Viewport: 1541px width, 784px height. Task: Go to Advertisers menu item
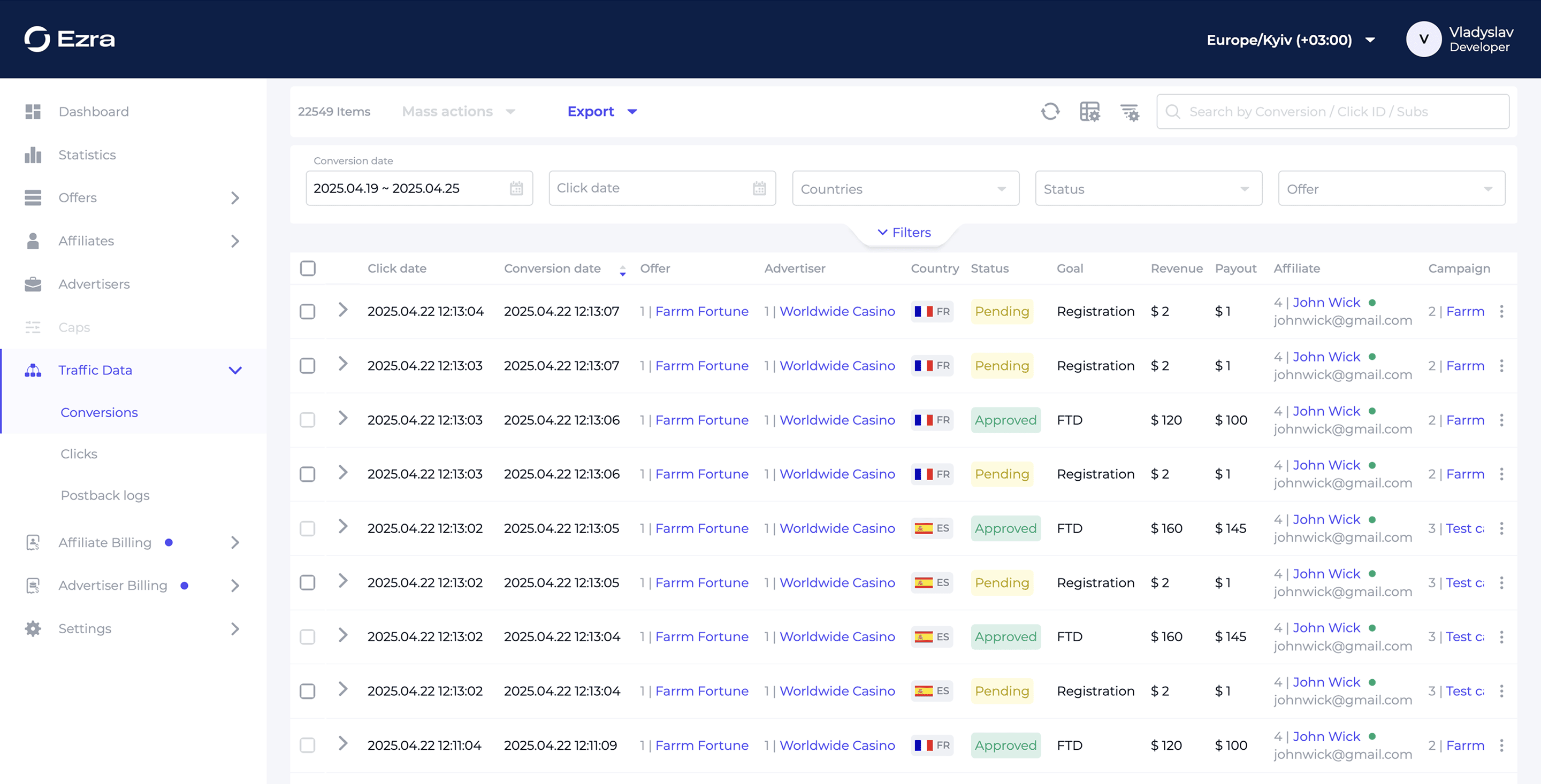pos(94,284)
